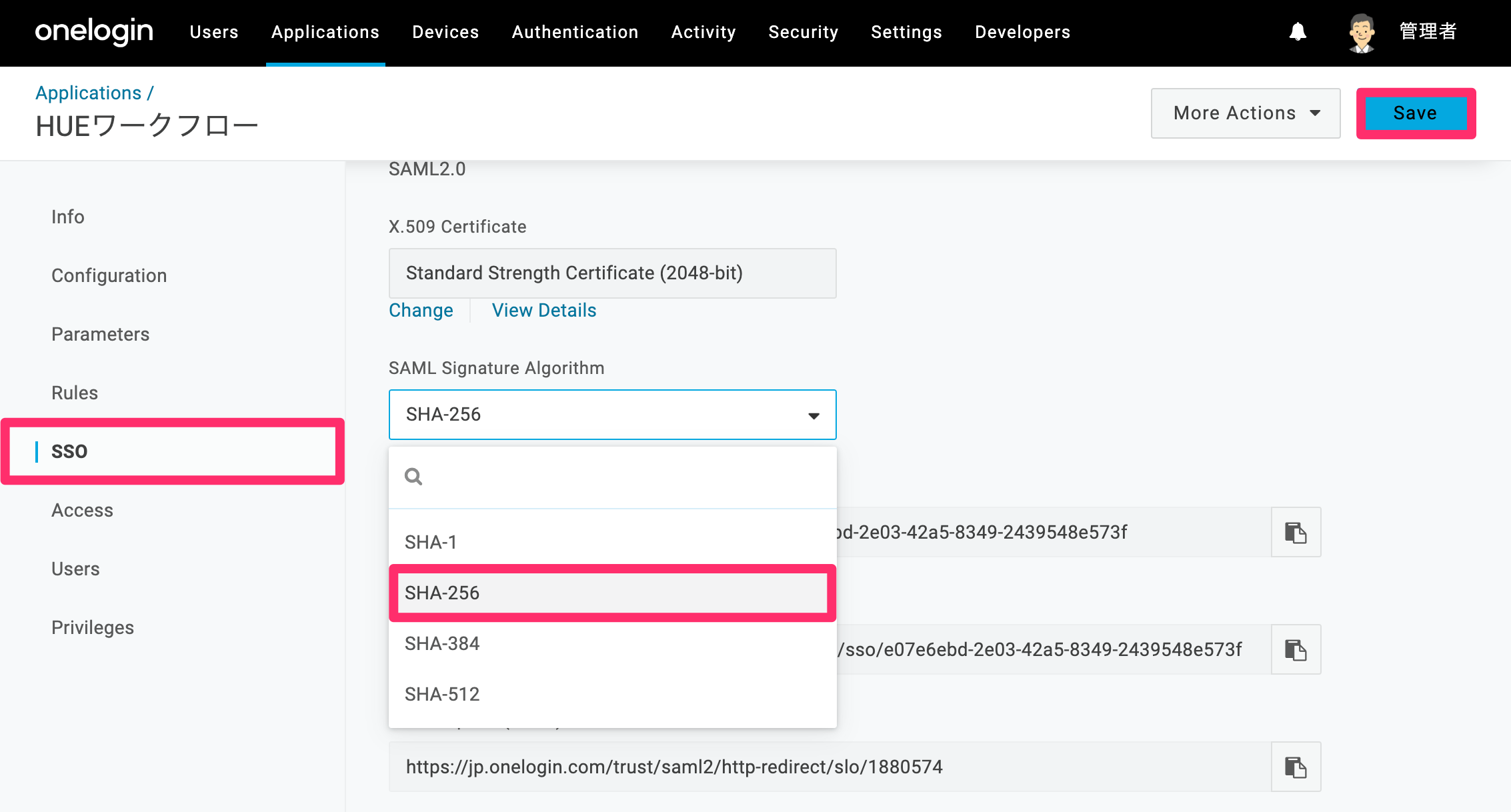Click the 管理者 user name
The width and height of the screenshot is (1511, 812).
click(1428, 31)
